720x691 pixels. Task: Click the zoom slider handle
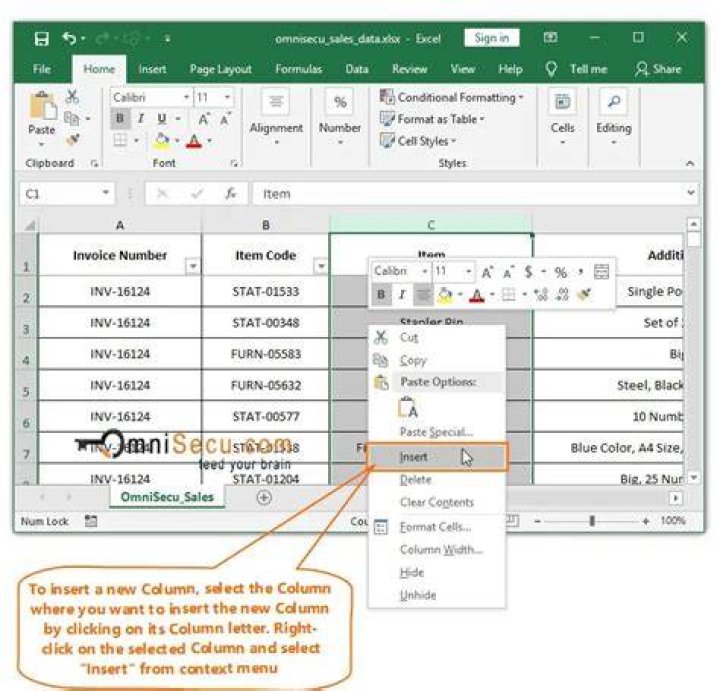592,521
